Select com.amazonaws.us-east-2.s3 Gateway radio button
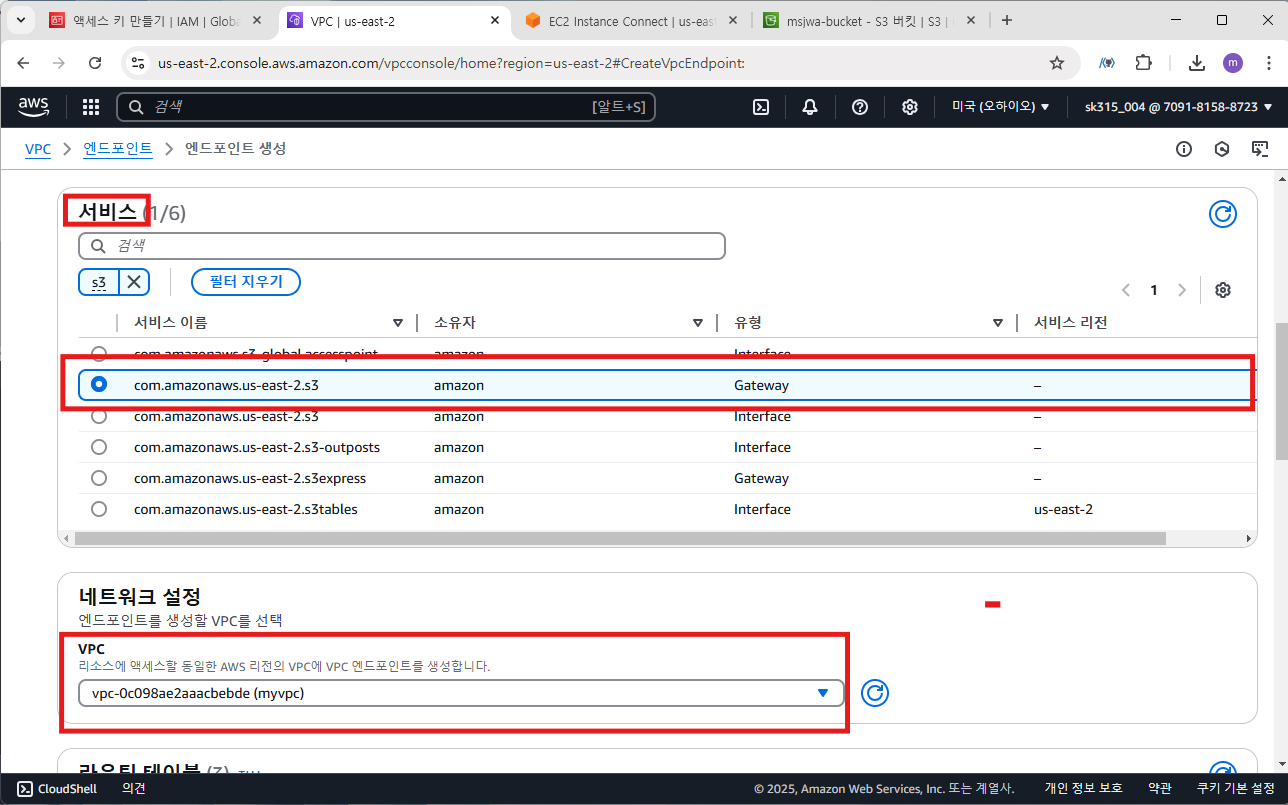1288x805 pixels. coord(98,385)
